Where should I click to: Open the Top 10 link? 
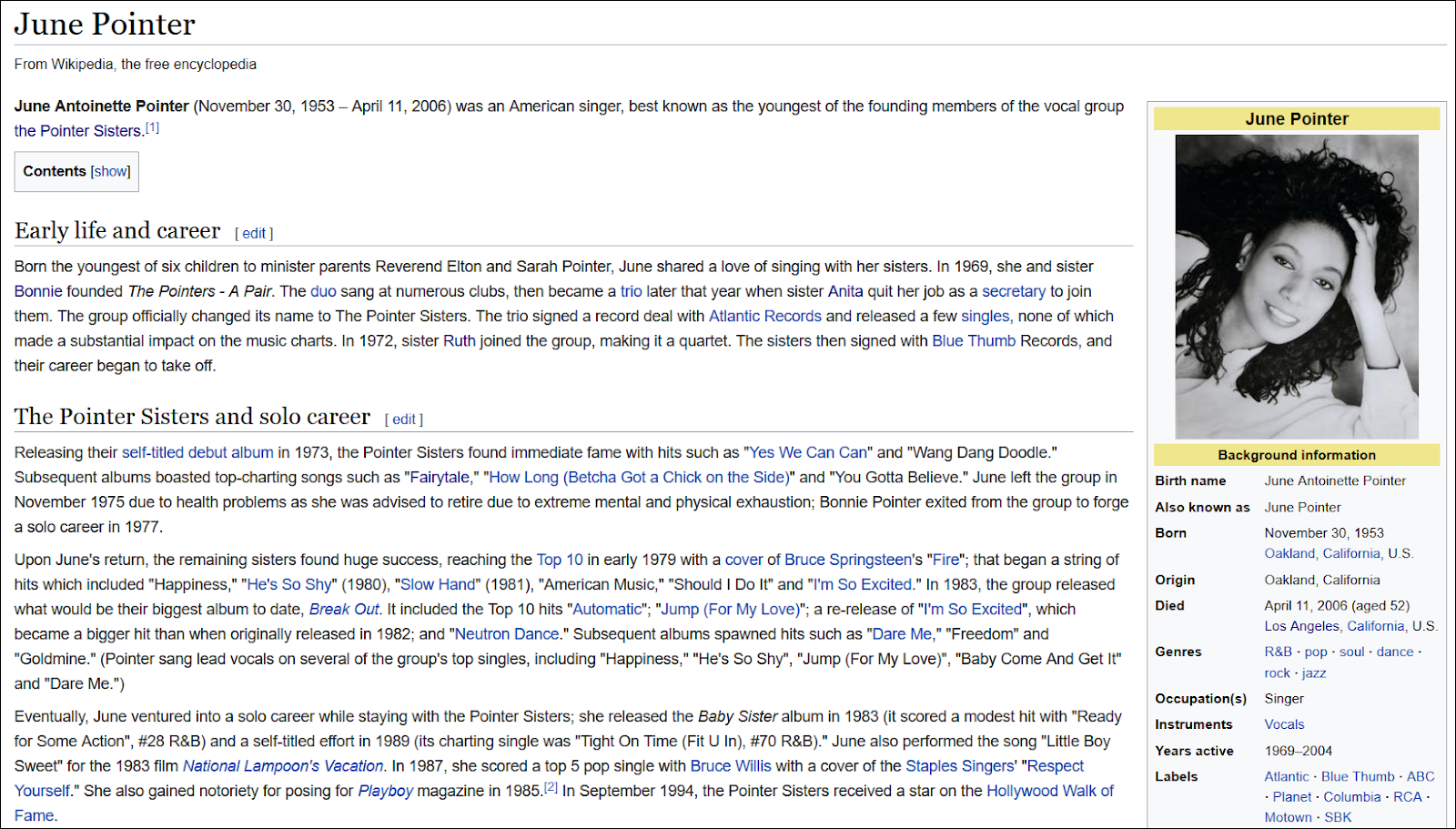(560, 560)
